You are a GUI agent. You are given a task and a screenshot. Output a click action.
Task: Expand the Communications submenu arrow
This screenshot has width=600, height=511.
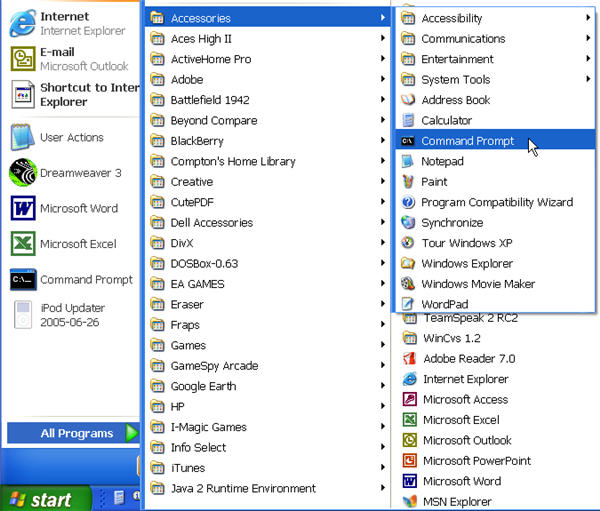coord(588,38)
